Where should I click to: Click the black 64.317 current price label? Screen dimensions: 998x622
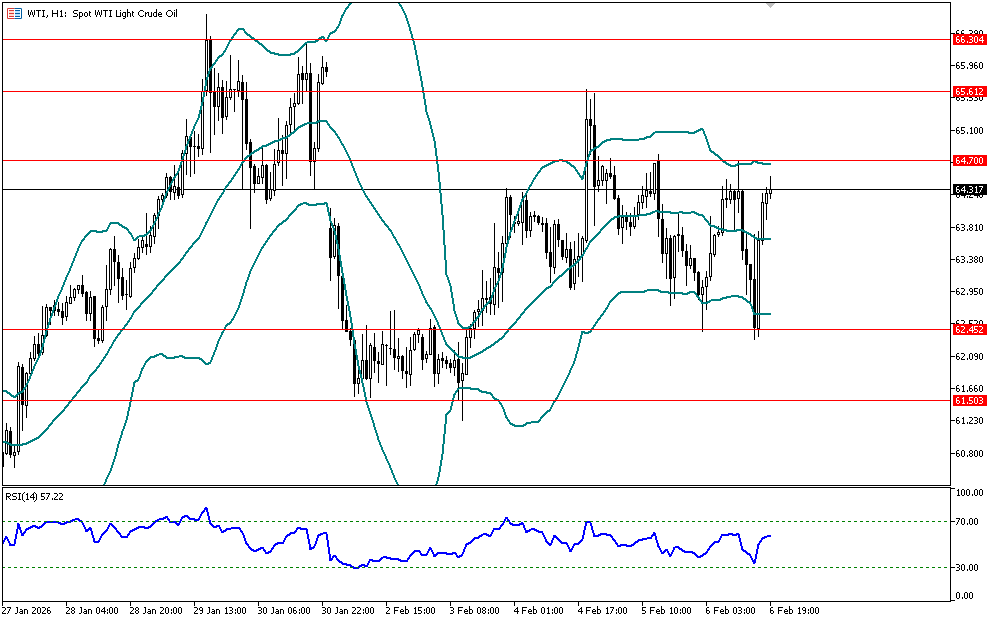click(x=970, y=189)
